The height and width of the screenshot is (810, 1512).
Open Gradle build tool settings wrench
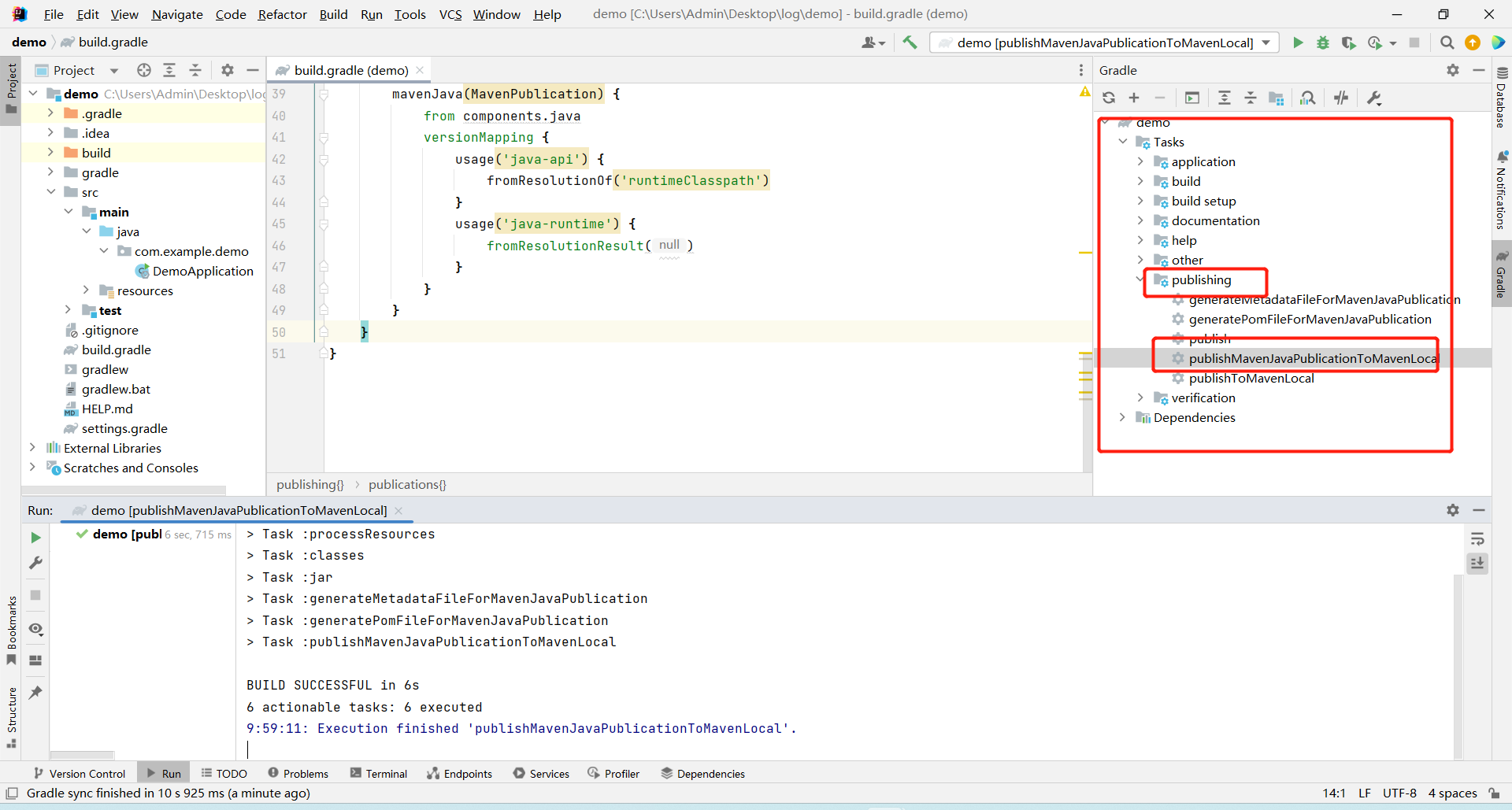point(1374,98)
